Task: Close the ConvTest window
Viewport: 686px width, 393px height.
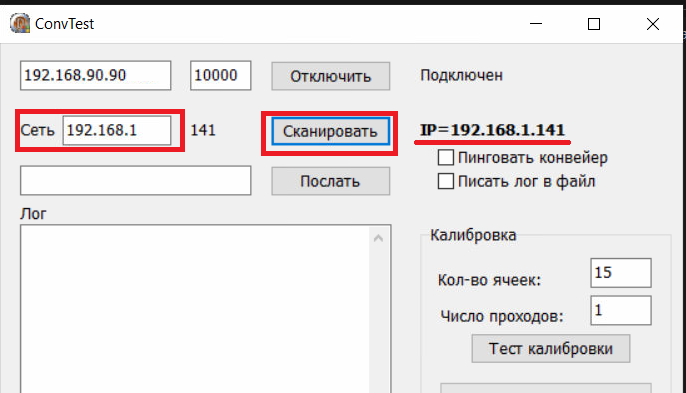Action: click(653, 24)
